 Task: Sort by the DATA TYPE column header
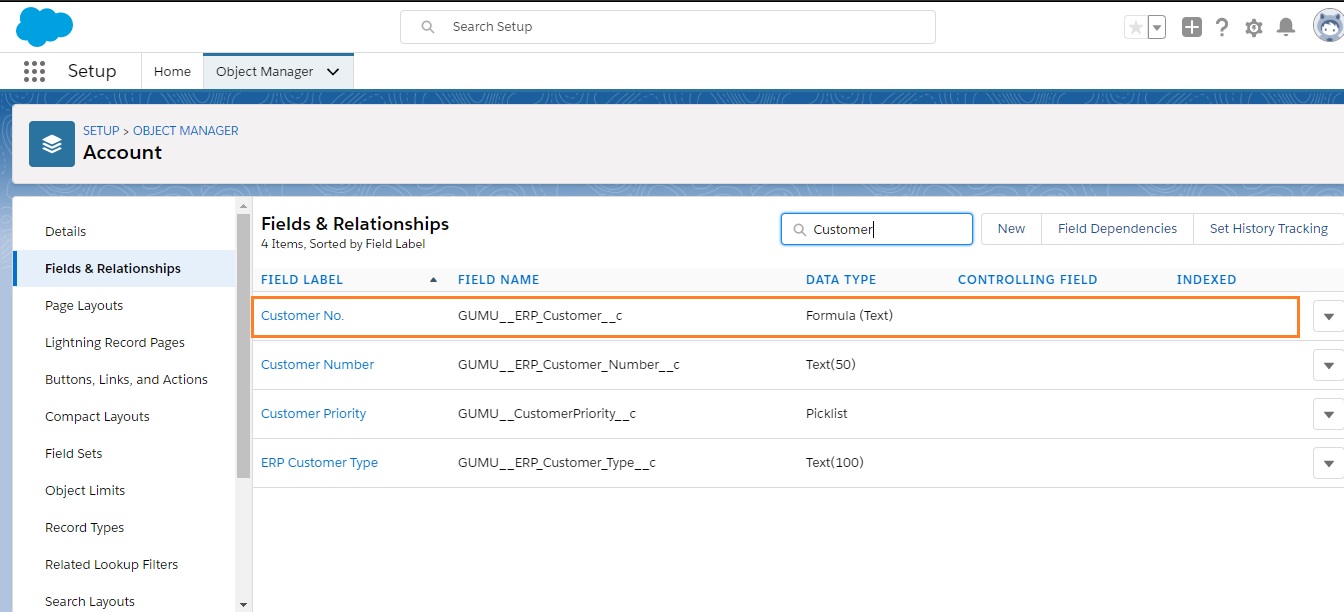pos(841,280)
